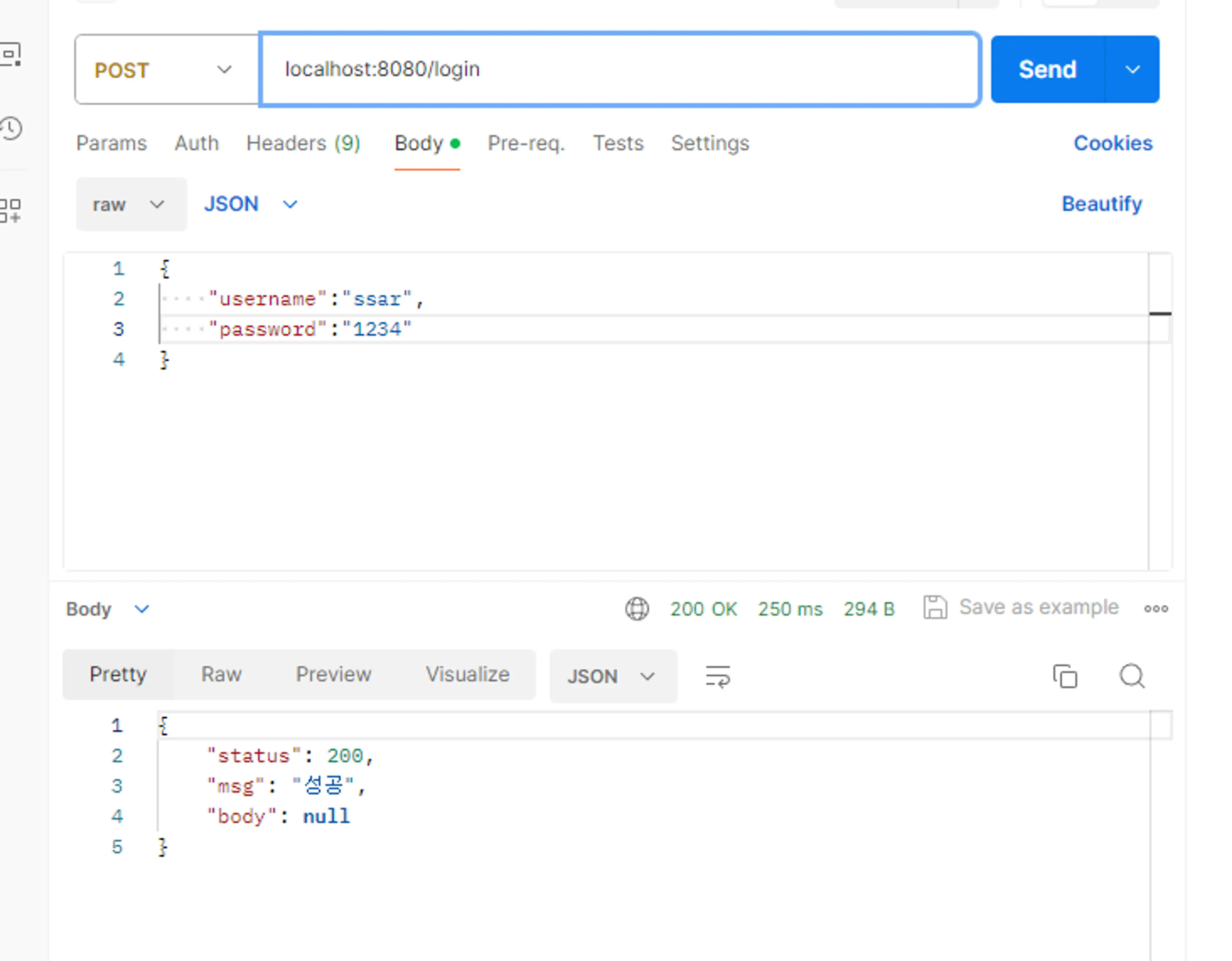Click the "status": 200 response line
Screen dimensions: 1232x961
point(290,756)
